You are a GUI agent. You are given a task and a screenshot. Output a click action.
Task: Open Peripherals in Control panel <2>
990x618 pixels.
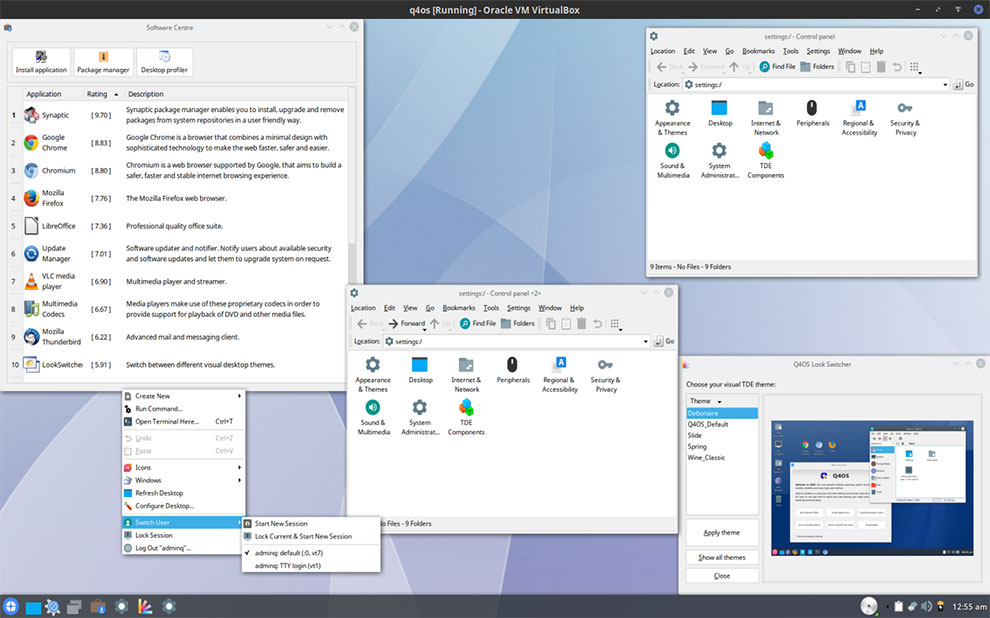point(513,370)
